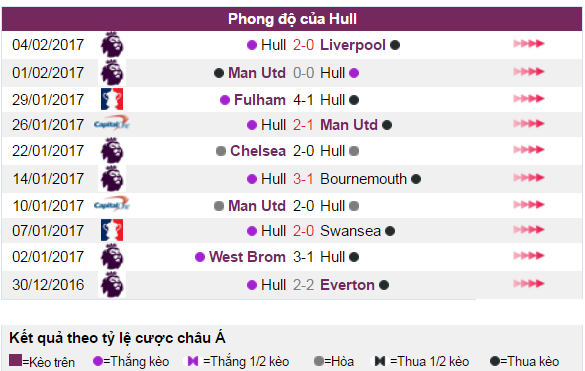Click purple dot before Hull vs Liverpool

point(252,45)
